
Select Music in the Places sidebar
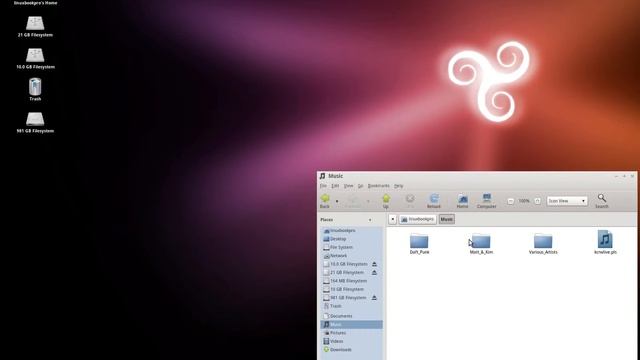pos(351,324)
